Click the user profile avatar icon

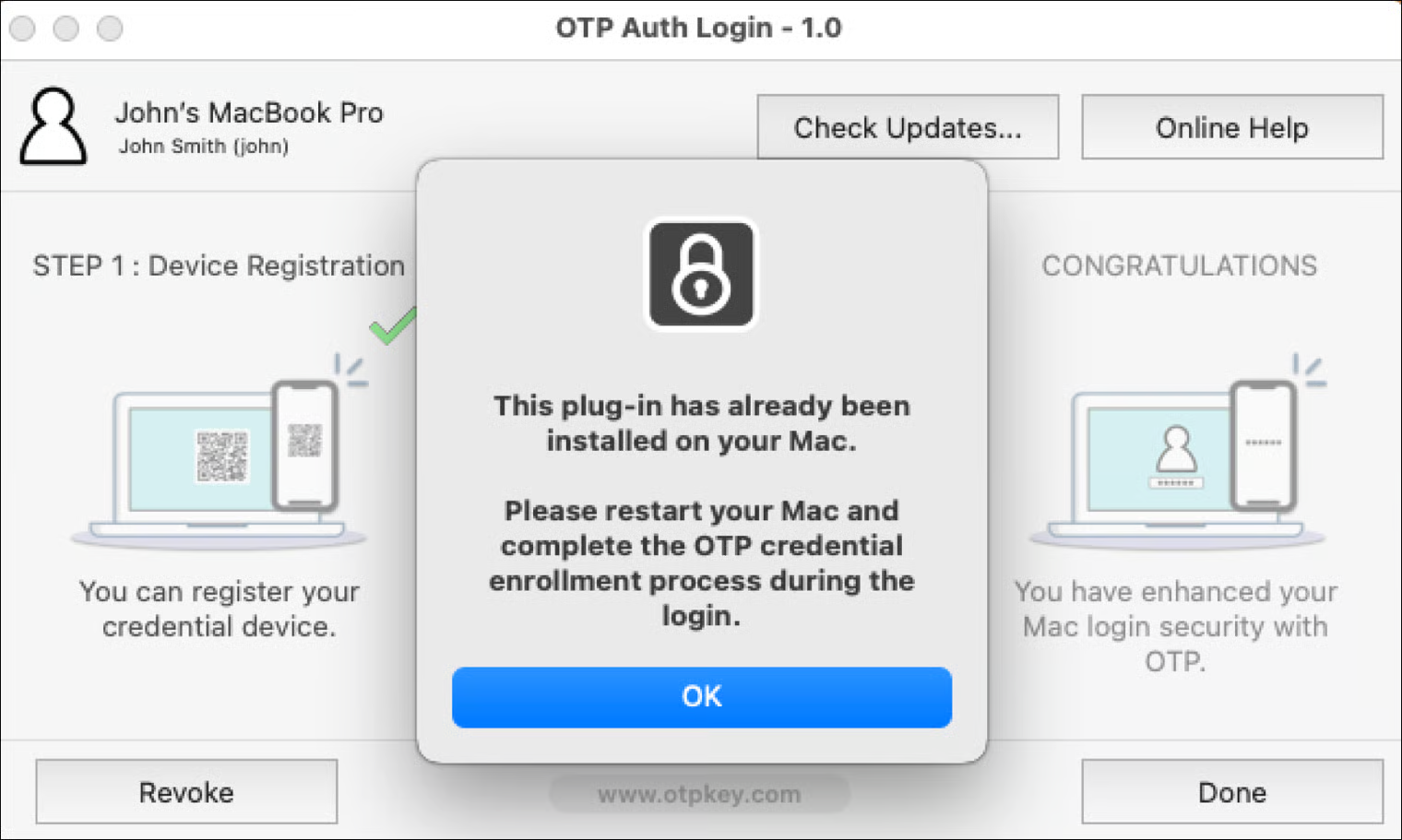(53, 127)
